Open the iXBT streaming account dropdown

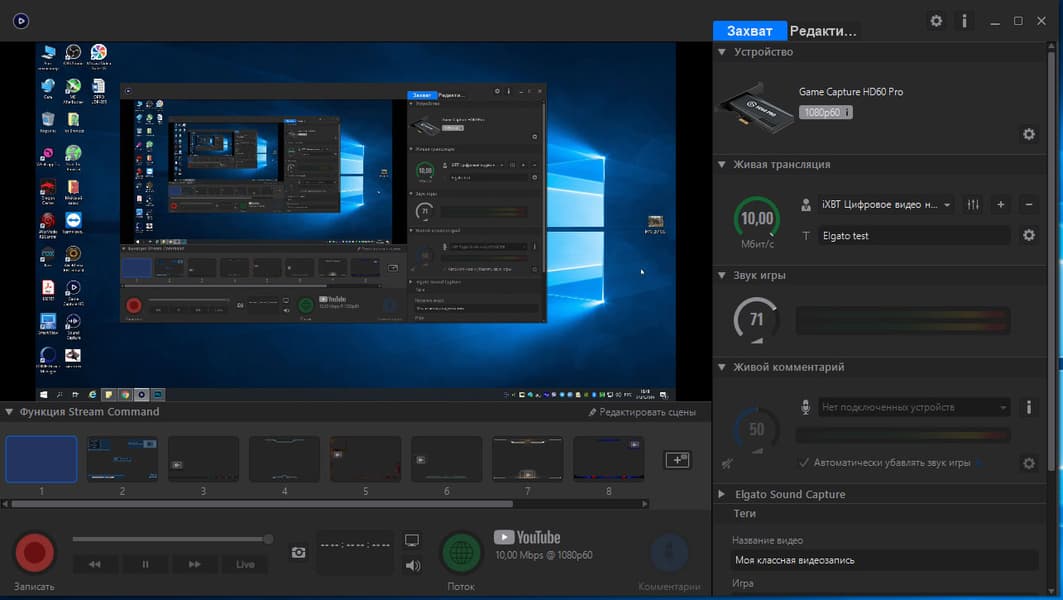(885, 204)
